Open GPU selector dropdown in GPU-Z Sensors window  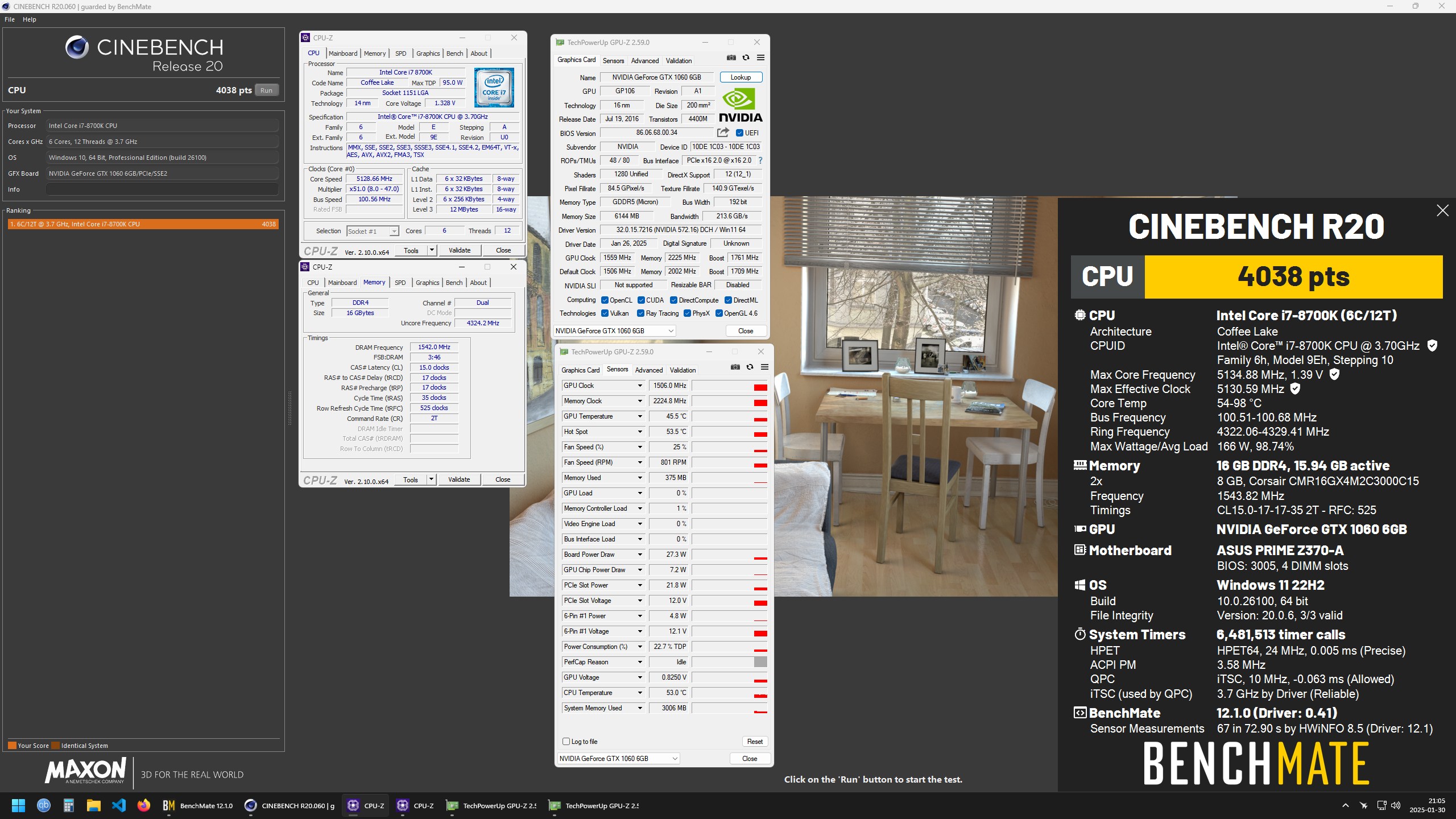point(619,759)
